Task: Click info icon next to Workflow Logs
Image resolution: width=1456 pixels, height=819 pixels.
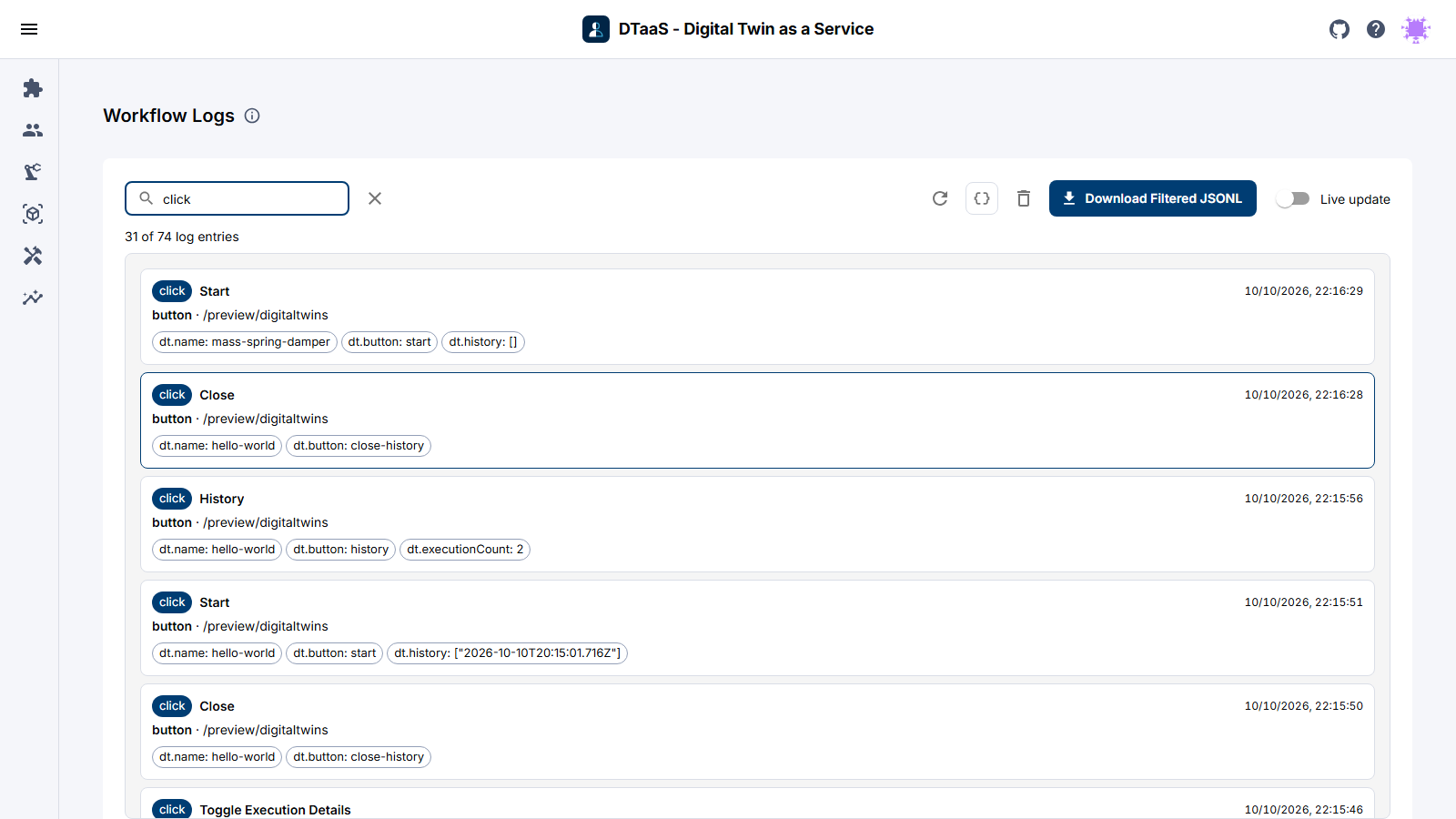Action: 252,116
